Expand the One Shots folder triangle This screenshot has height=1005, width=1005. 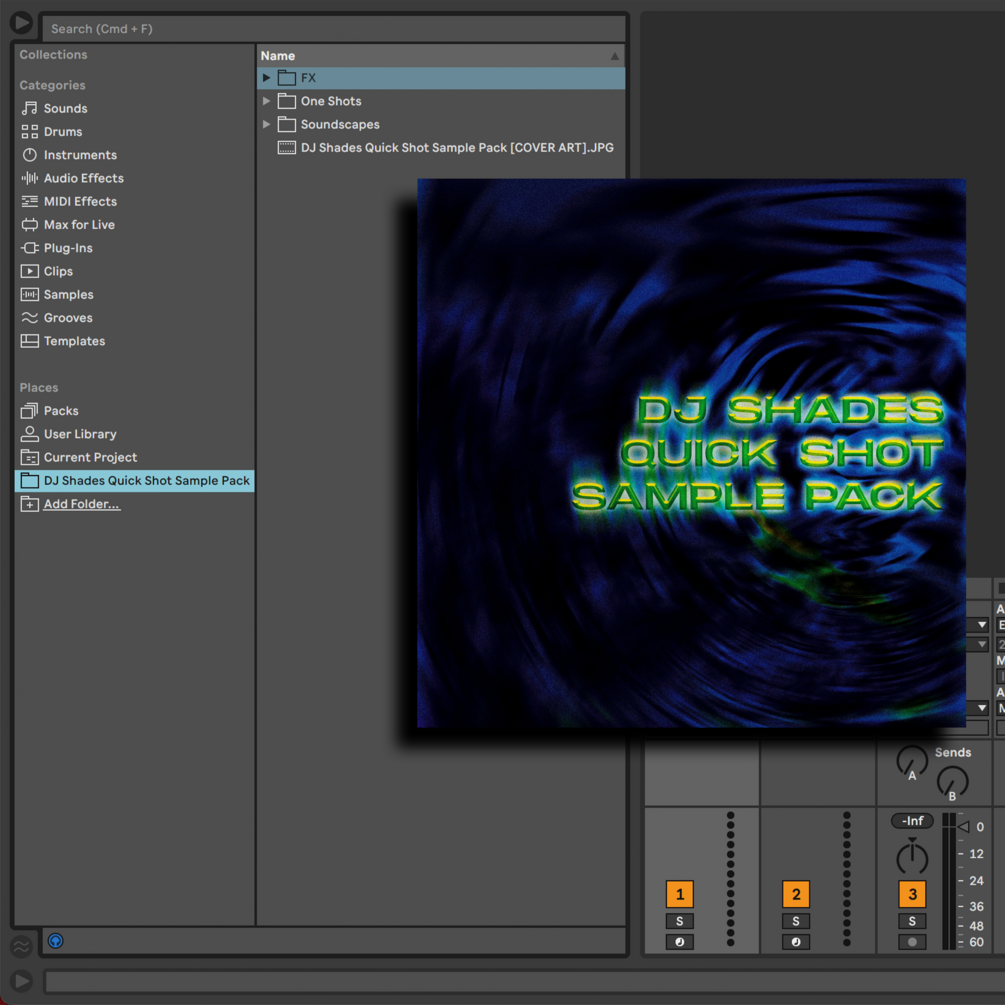coord(266,101)
